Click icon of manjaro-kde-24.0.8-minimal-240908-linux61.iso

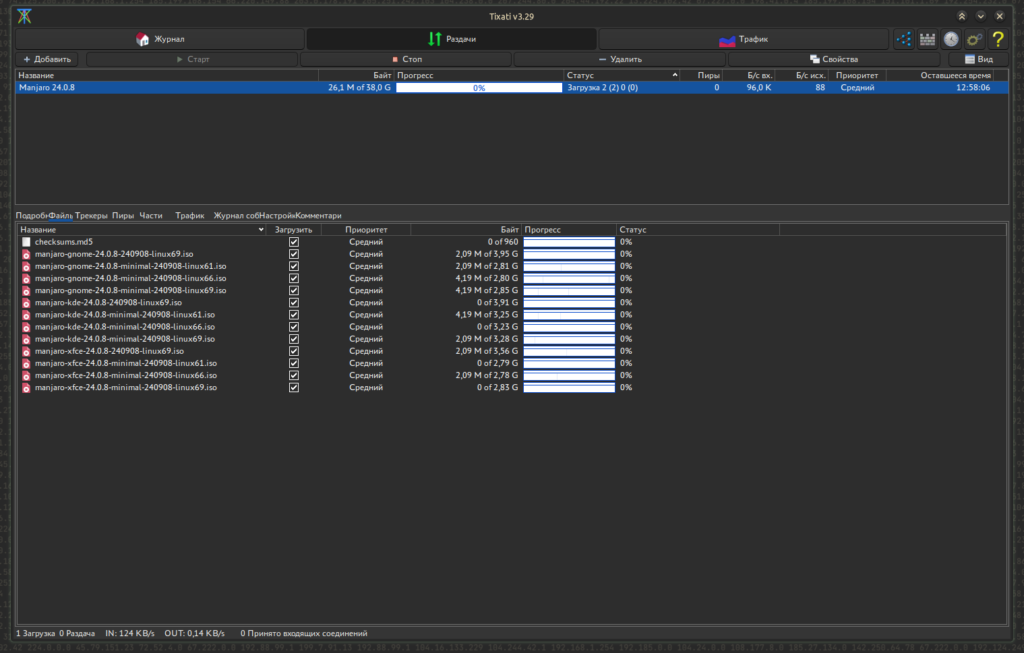[26, 315]
